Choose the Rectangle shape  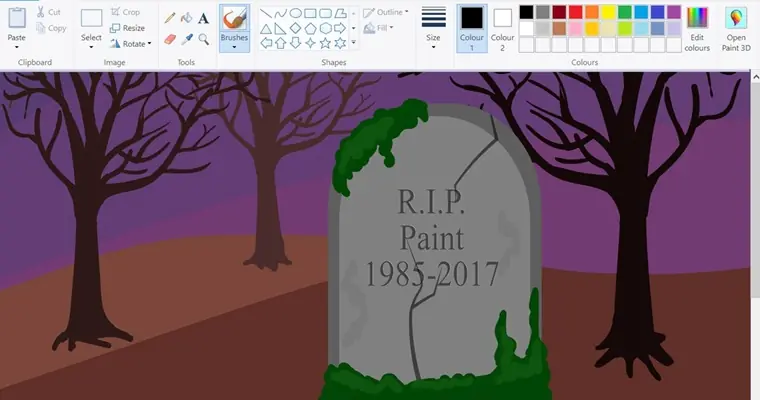click(x=310, y=13)
